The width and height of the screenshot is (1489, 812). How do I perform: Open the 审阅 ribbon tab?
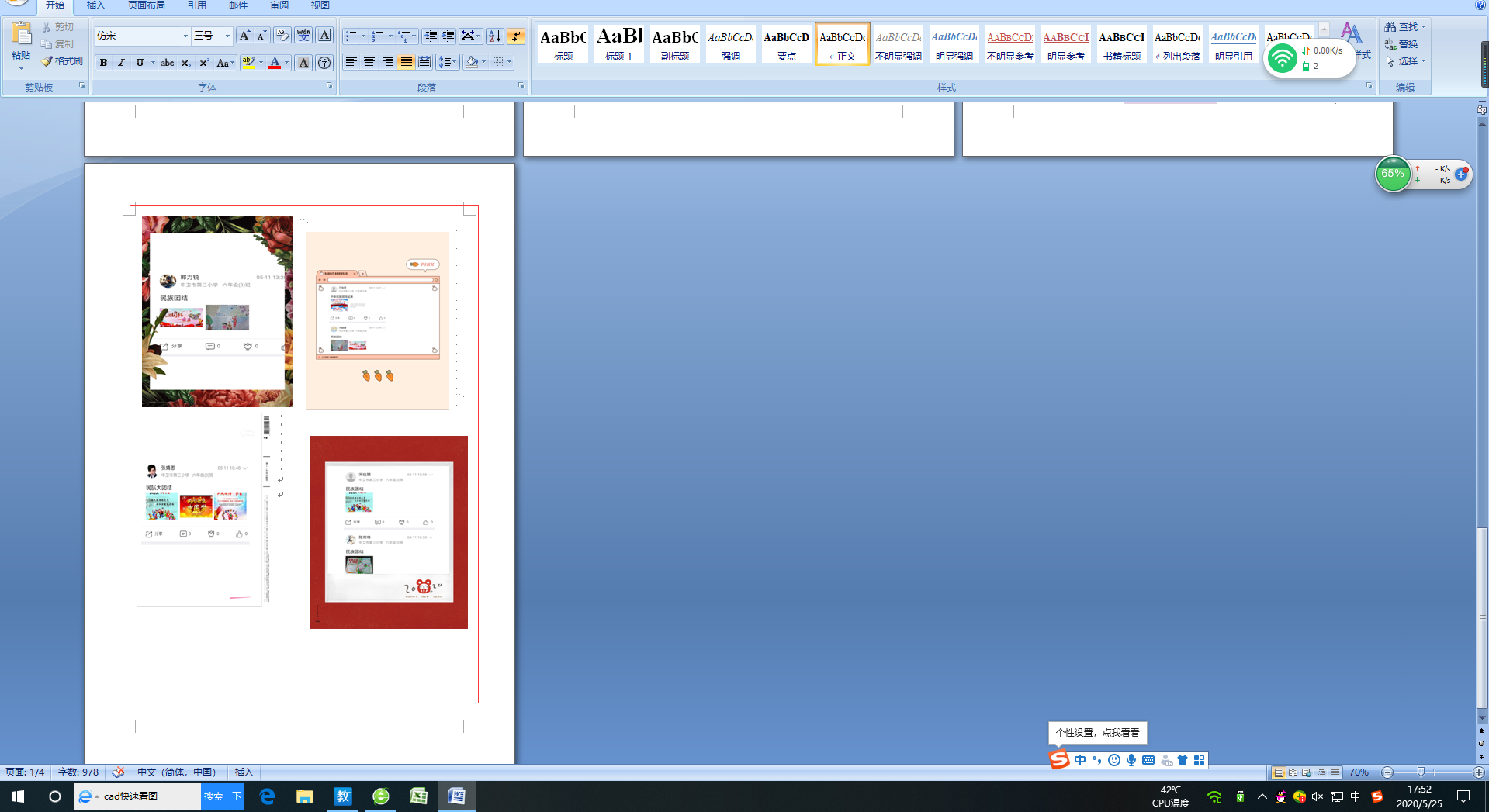pyautogui.click(x=279, y=5)
